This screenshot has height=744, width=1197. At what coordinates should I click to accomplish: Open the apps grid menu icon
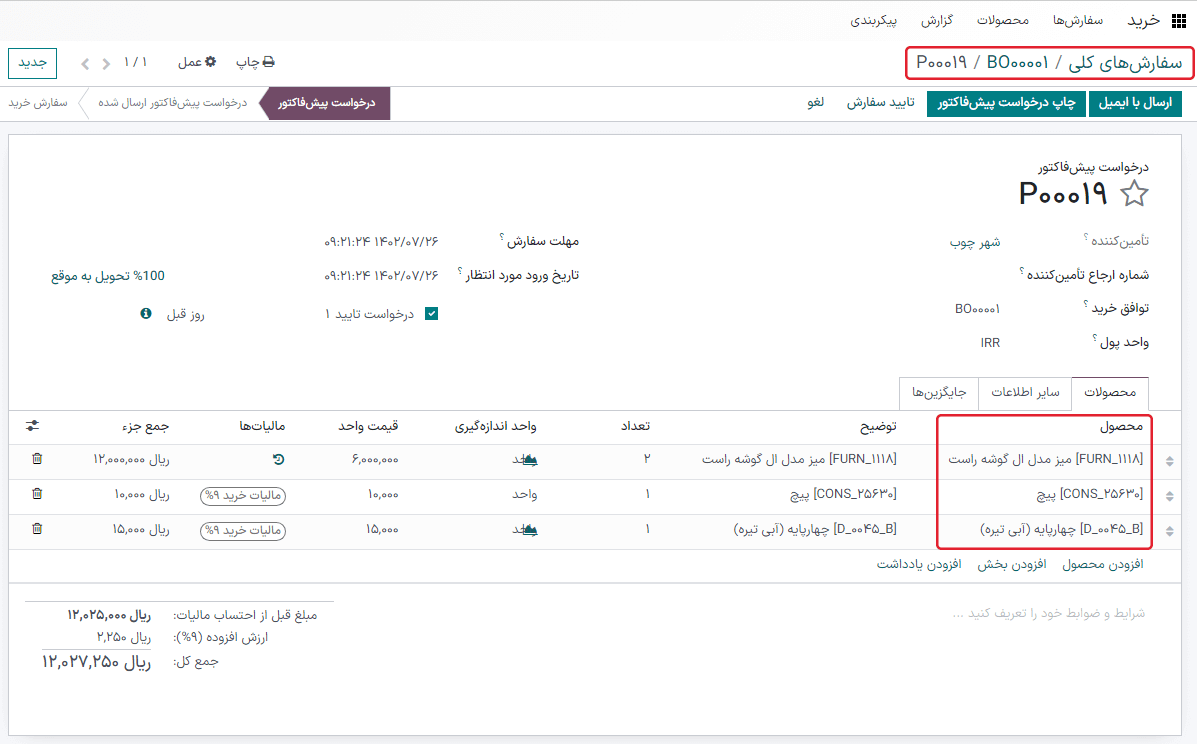tap(1136, 20)
